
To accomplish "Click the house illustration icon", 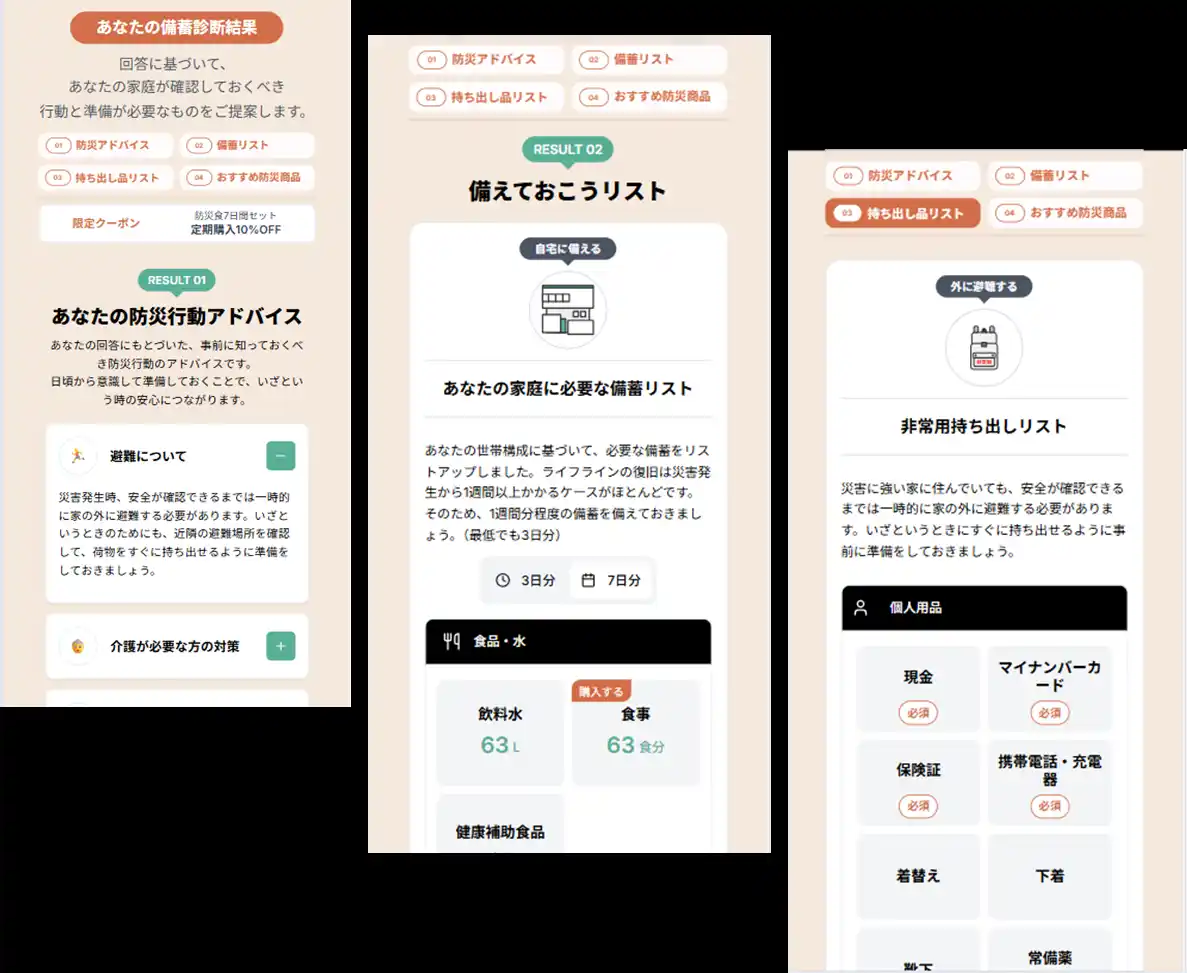I will [567, 309].
